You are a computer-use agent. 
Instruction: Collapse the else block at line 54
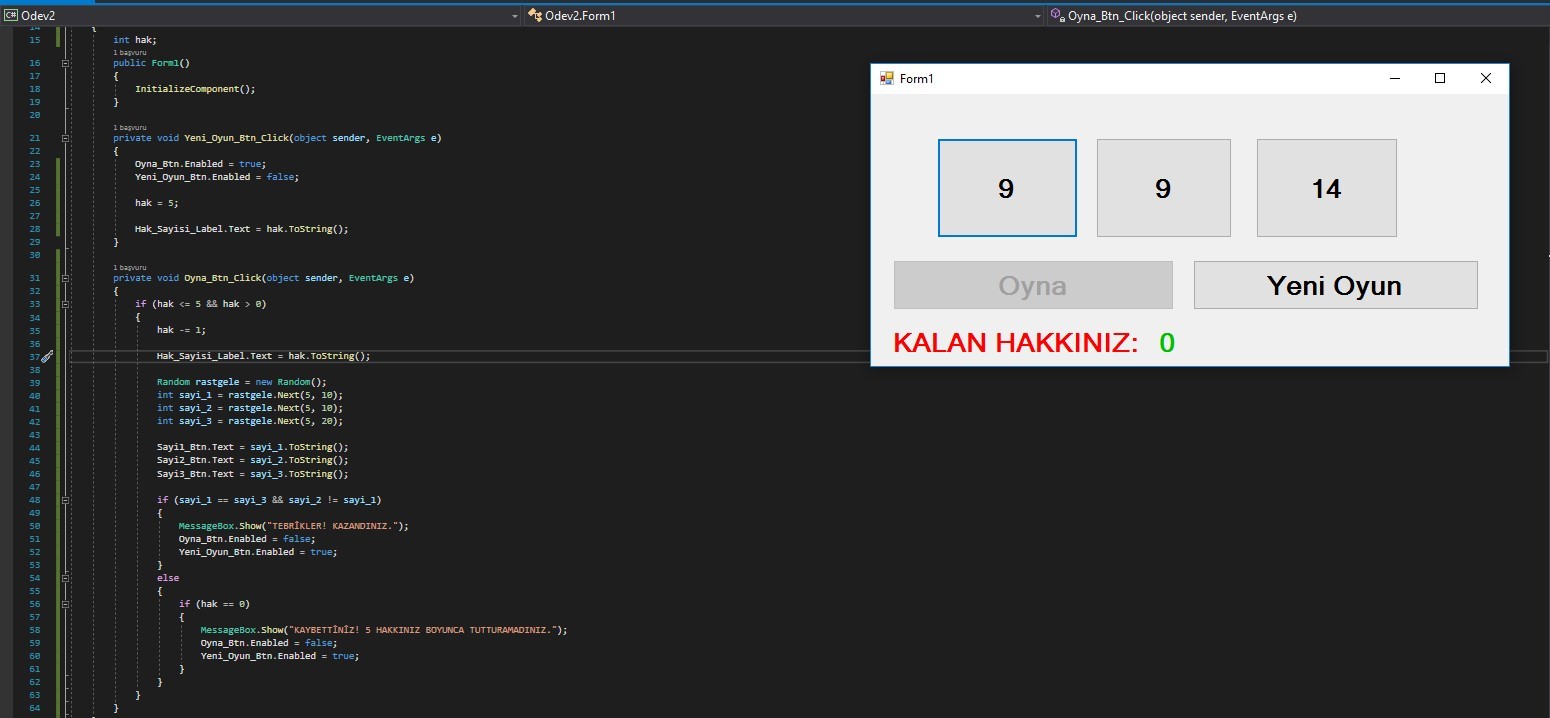coord(66,578)
